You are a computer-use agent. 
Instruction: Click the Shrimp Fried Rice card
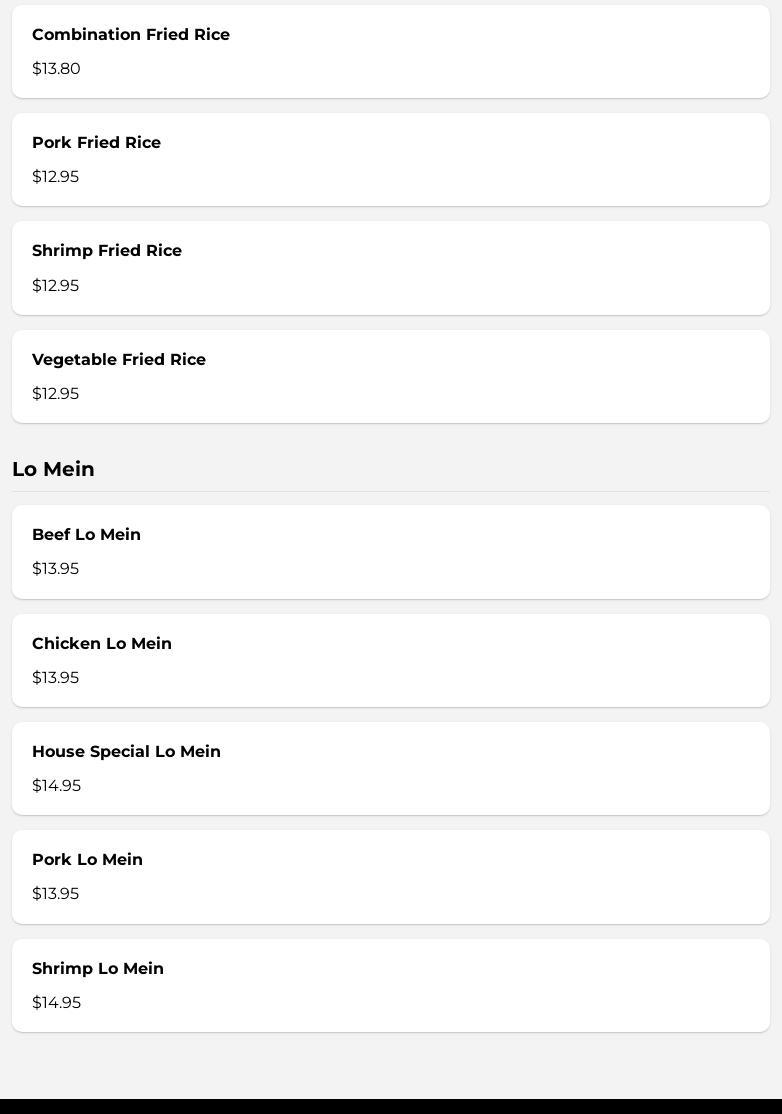click(x=390, y=268)
